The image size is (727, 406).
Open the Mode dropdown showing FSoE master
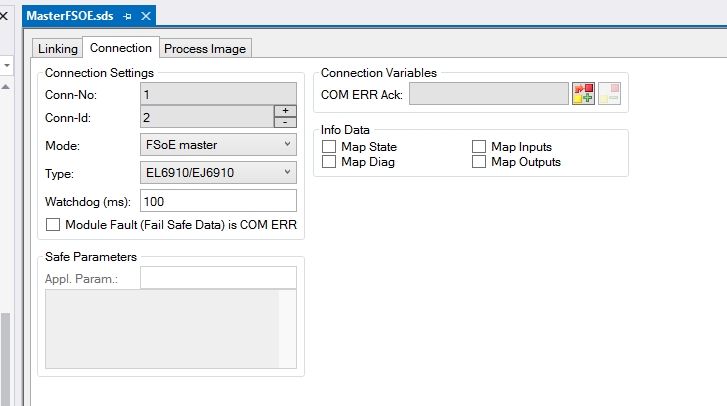[218, 145]
